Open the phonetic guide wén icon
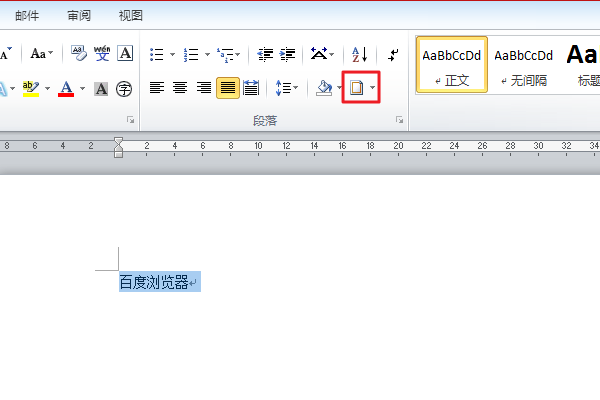 coord(102,53)
